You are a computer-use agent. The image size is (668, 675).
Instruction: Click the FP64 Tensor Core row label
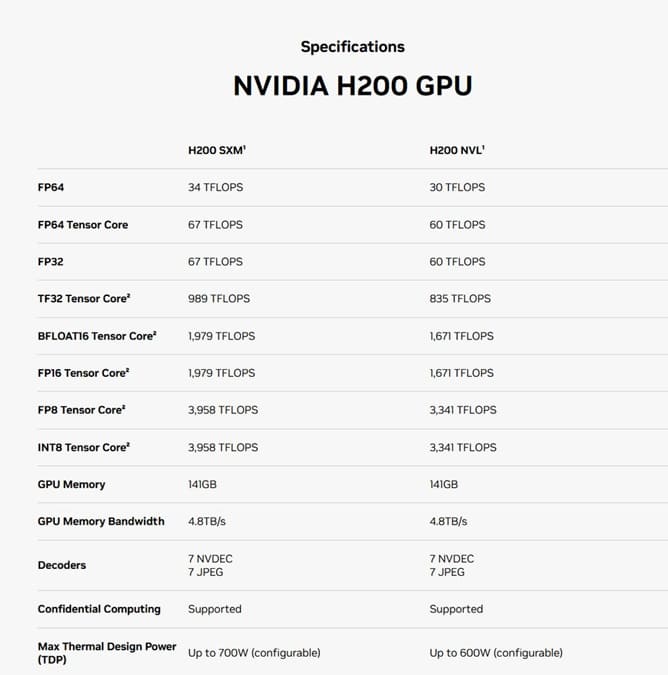pos(83,225)
